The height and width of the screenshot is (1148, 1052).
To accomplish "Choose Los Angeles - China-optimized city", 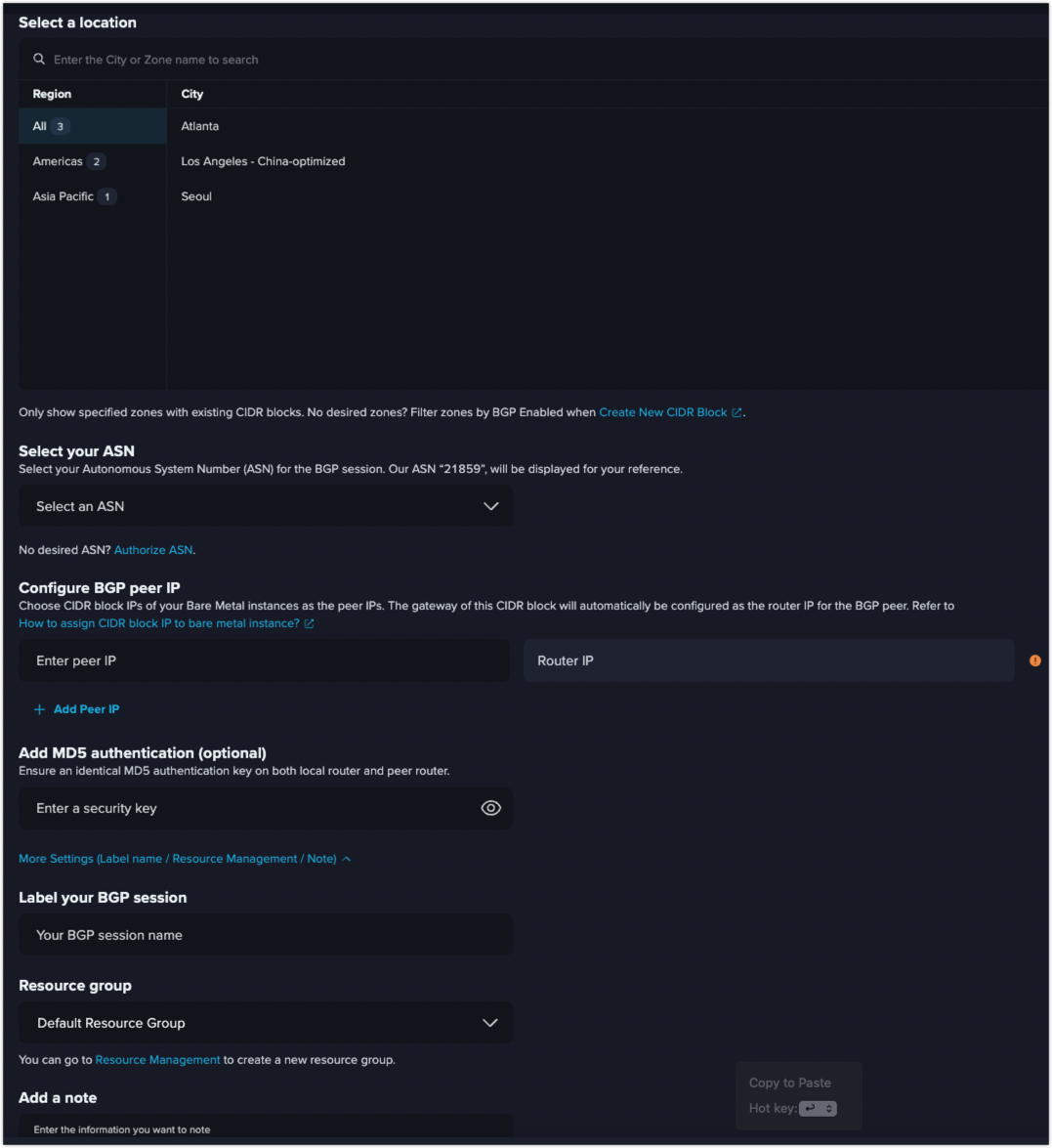I will 263,161.
